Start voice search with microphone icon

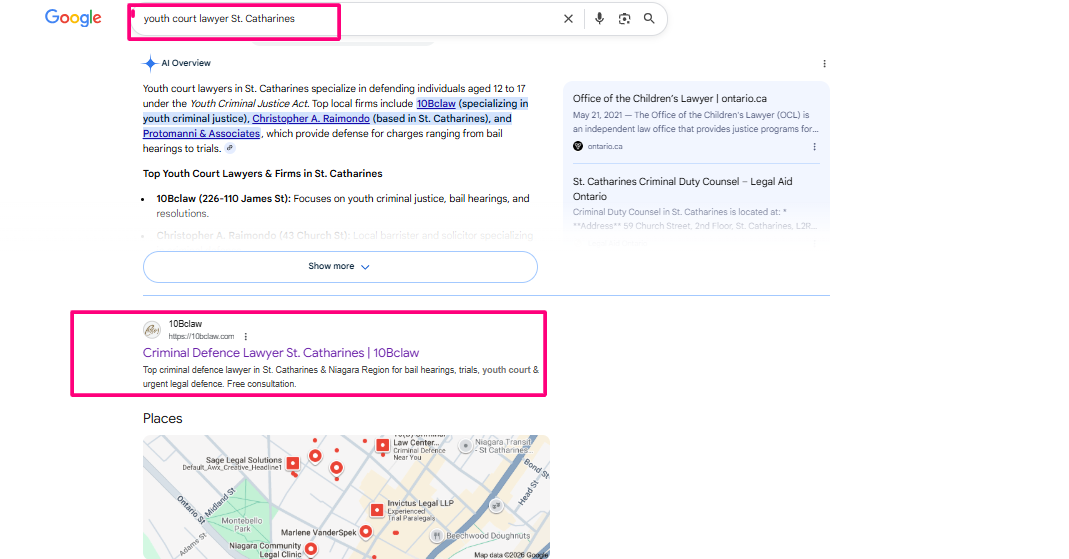pos(599,18)
